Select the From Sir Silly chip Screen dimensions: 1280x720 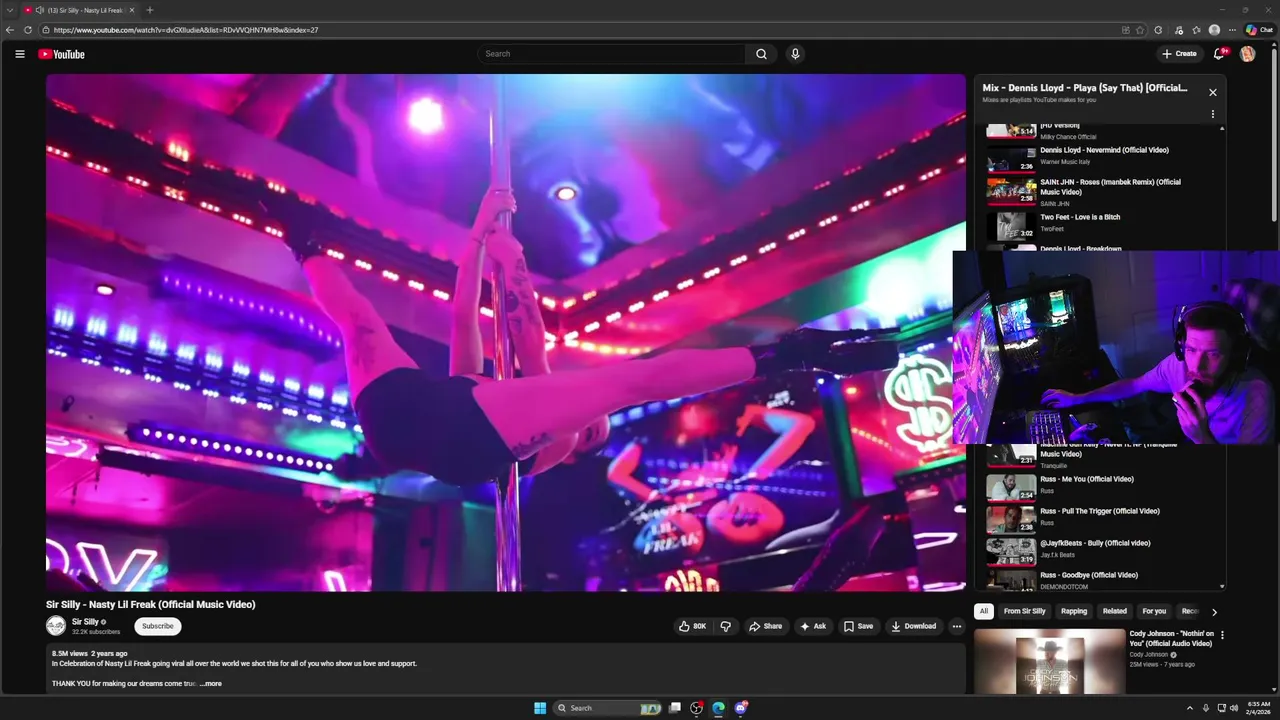(x=1024, y=611)
